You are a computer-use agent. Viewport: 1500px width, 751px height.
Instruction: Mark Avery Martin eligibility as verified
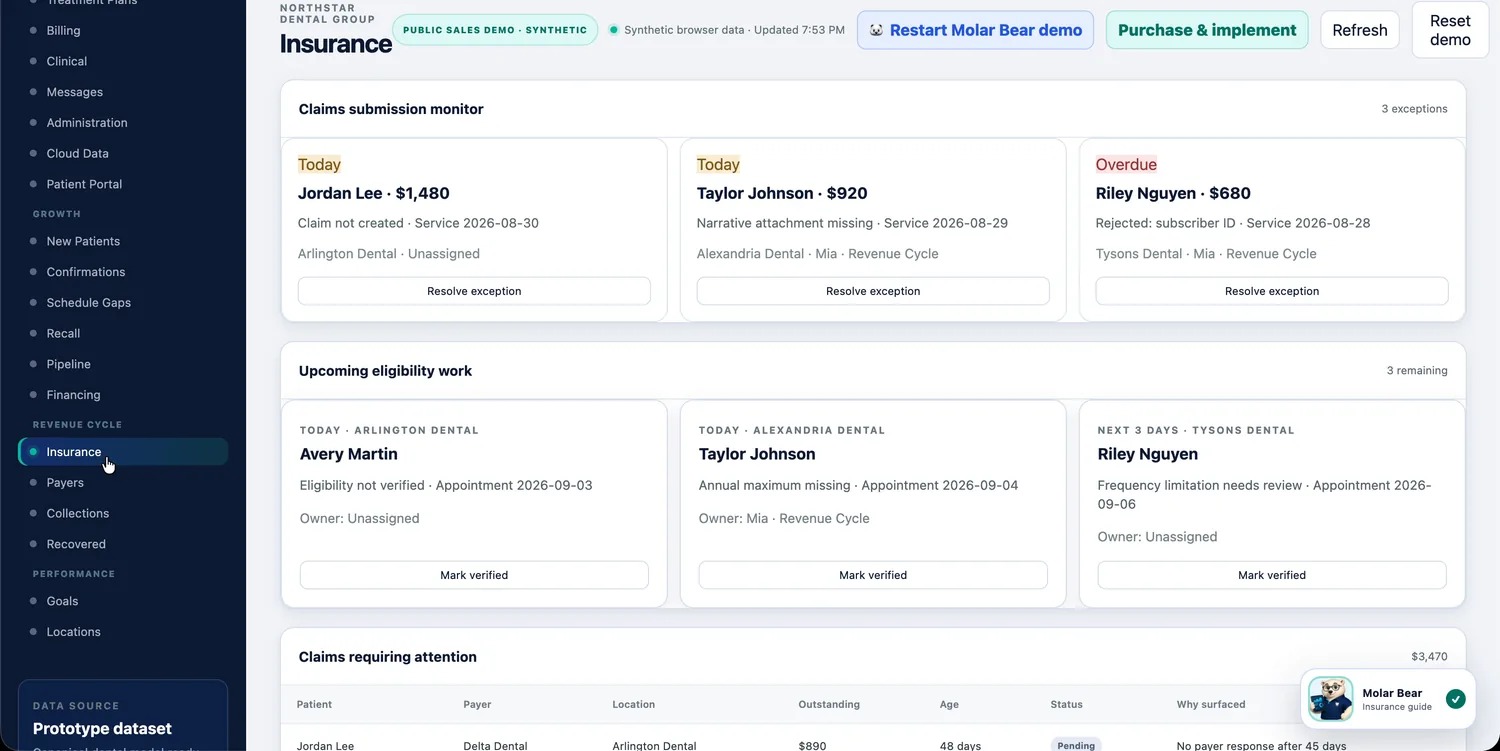(474, 575)
